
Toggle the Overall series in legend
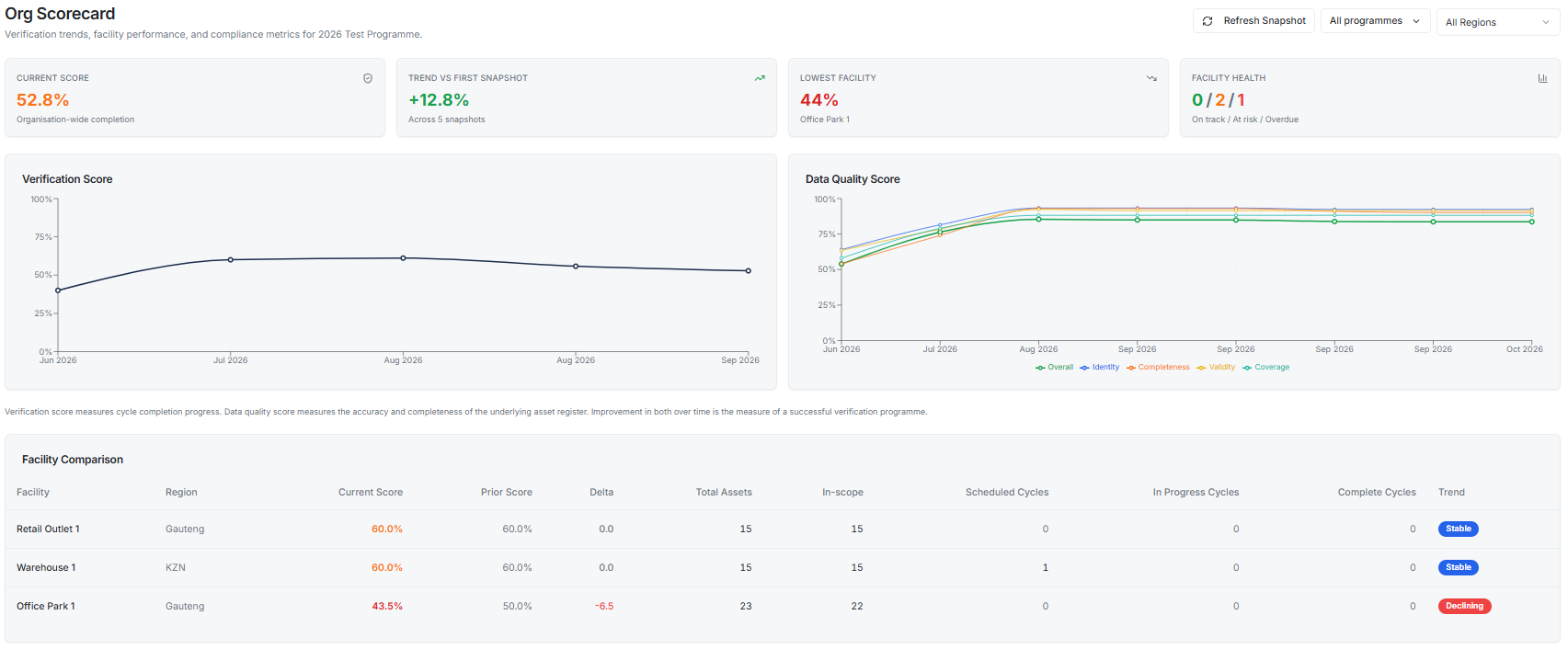coord(1054,368)
